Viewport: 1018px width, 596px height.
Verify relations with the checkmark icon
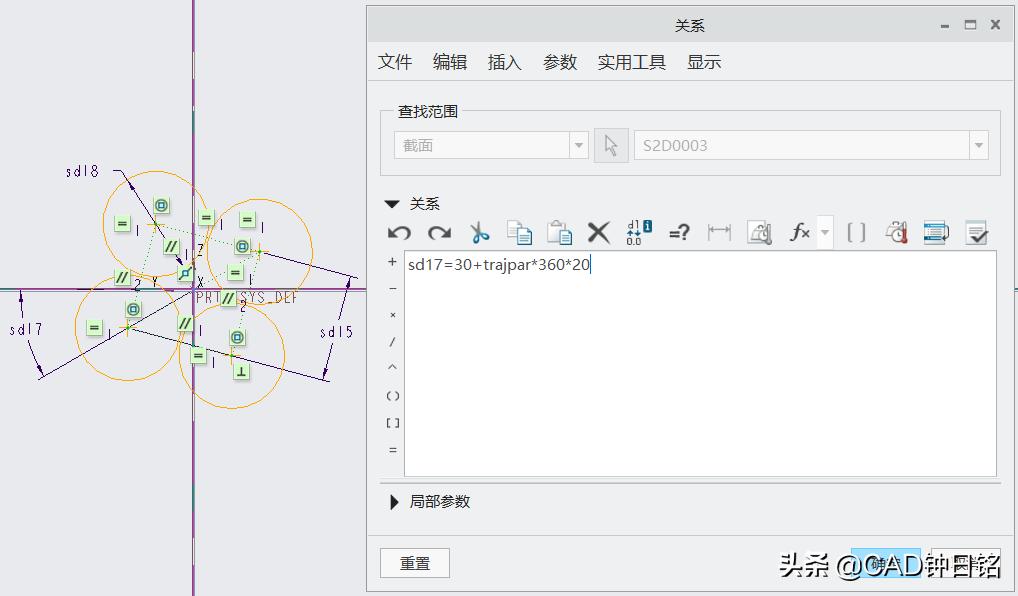(975, 232)
